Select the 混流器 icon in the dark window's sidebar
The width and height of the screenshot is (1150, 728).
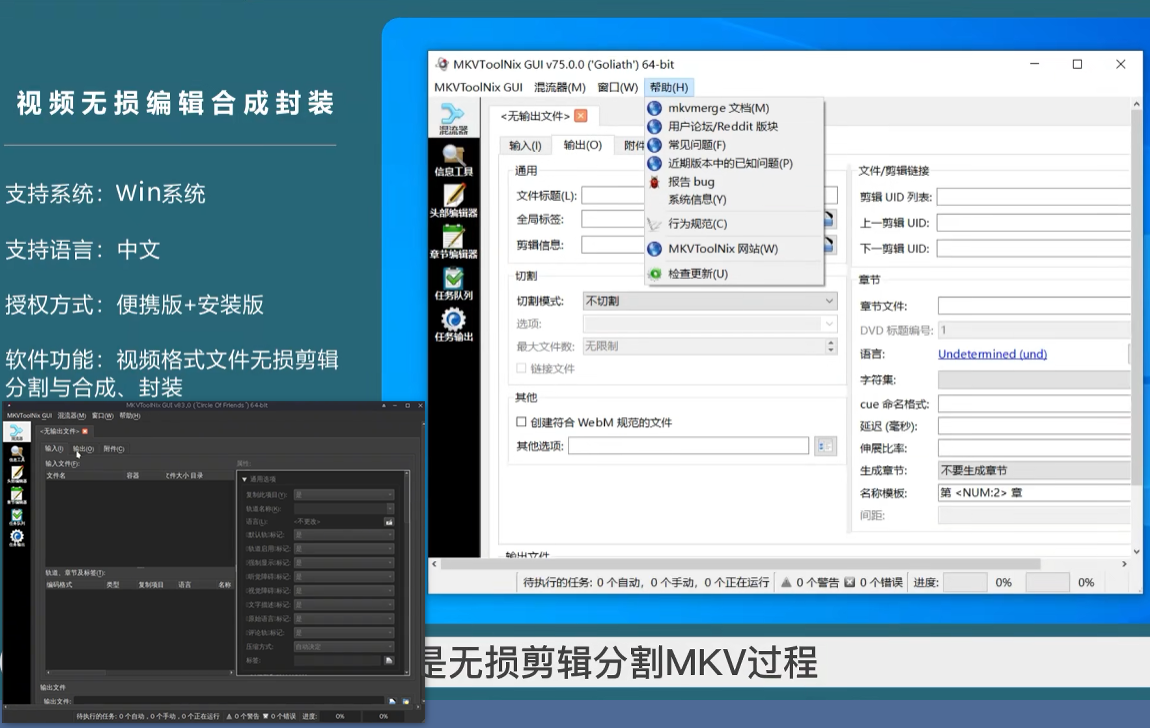point(16,433)
